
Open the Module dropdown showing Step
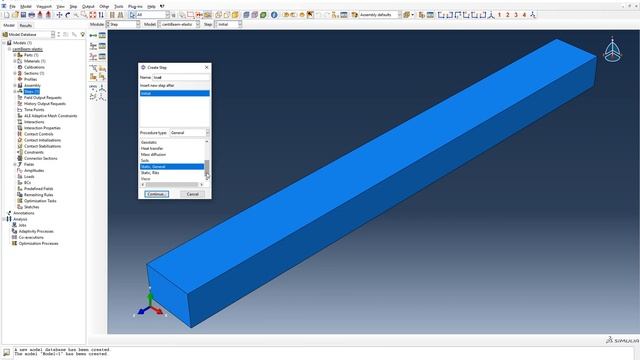(x=123, y=24)
